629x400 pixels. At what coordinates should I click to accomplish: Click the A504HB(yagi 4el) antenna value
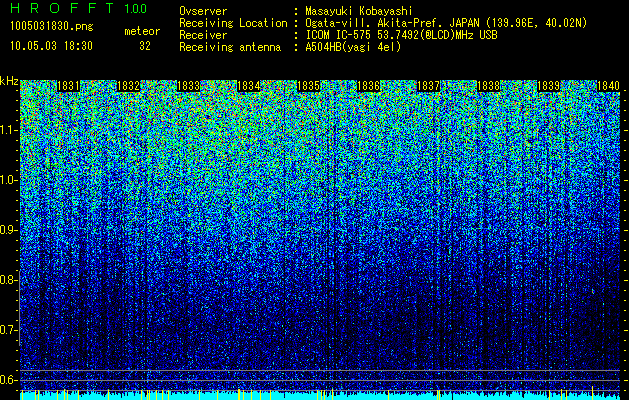click(353, 47)
